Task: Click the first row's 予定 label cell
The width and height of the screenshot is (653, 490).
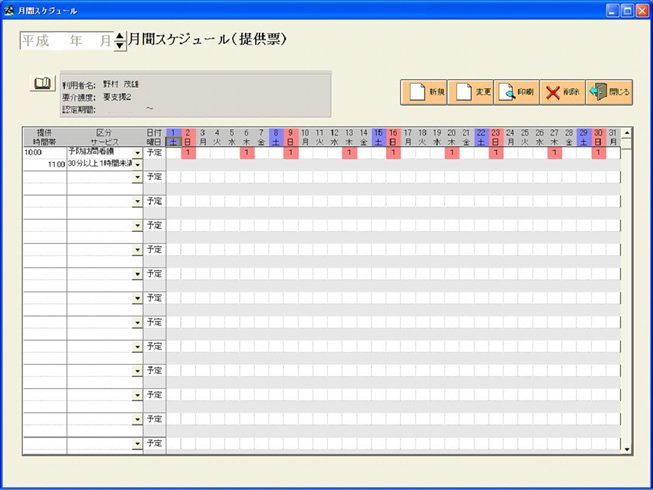Action: [154, 153]
